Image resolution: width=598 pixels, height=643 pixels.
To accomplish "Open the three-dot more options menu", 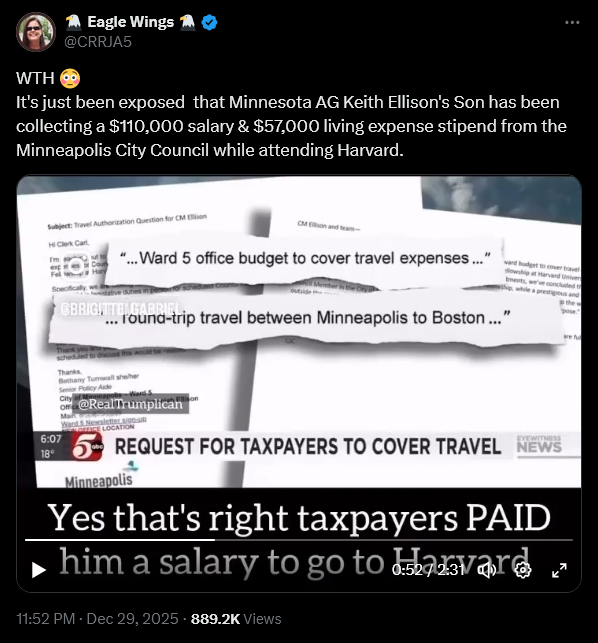I will click(572, 22).
